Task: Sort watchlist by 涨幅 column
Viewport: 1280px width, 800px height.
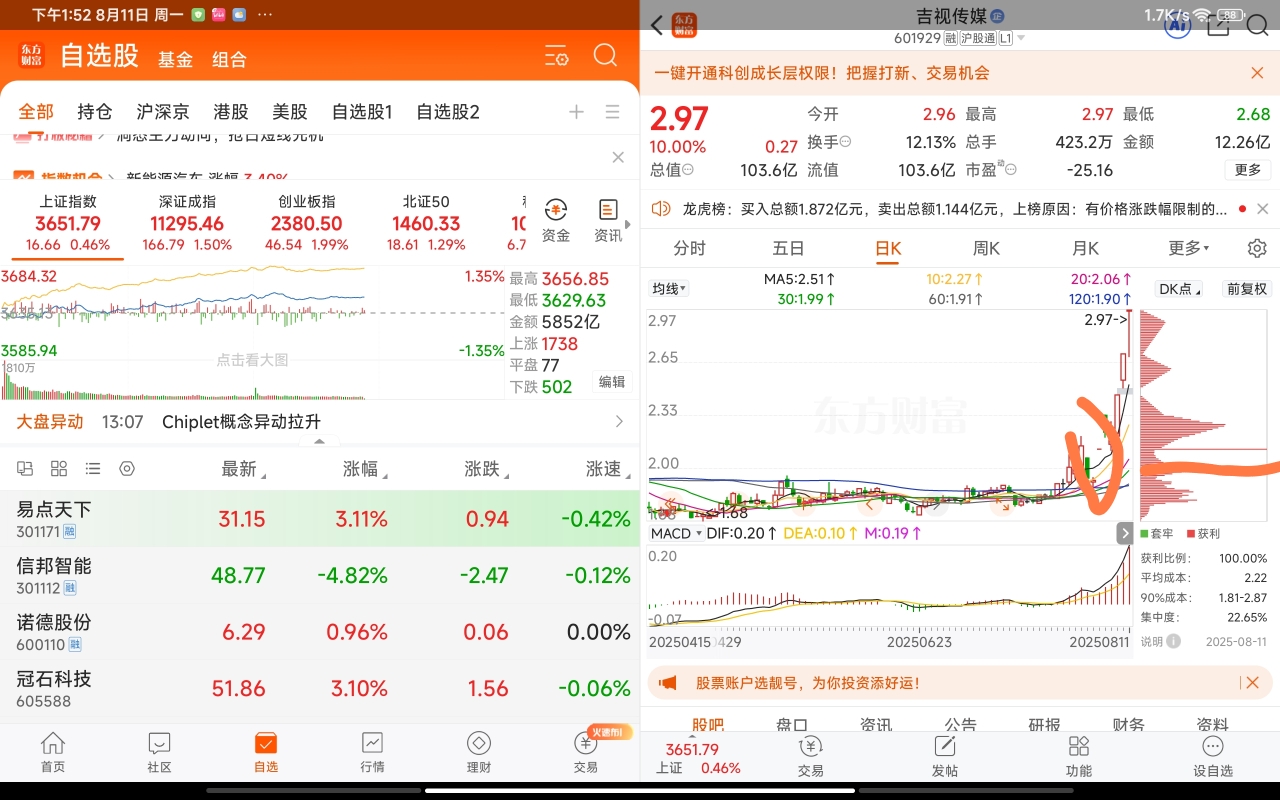Action: tap(365, 469)
